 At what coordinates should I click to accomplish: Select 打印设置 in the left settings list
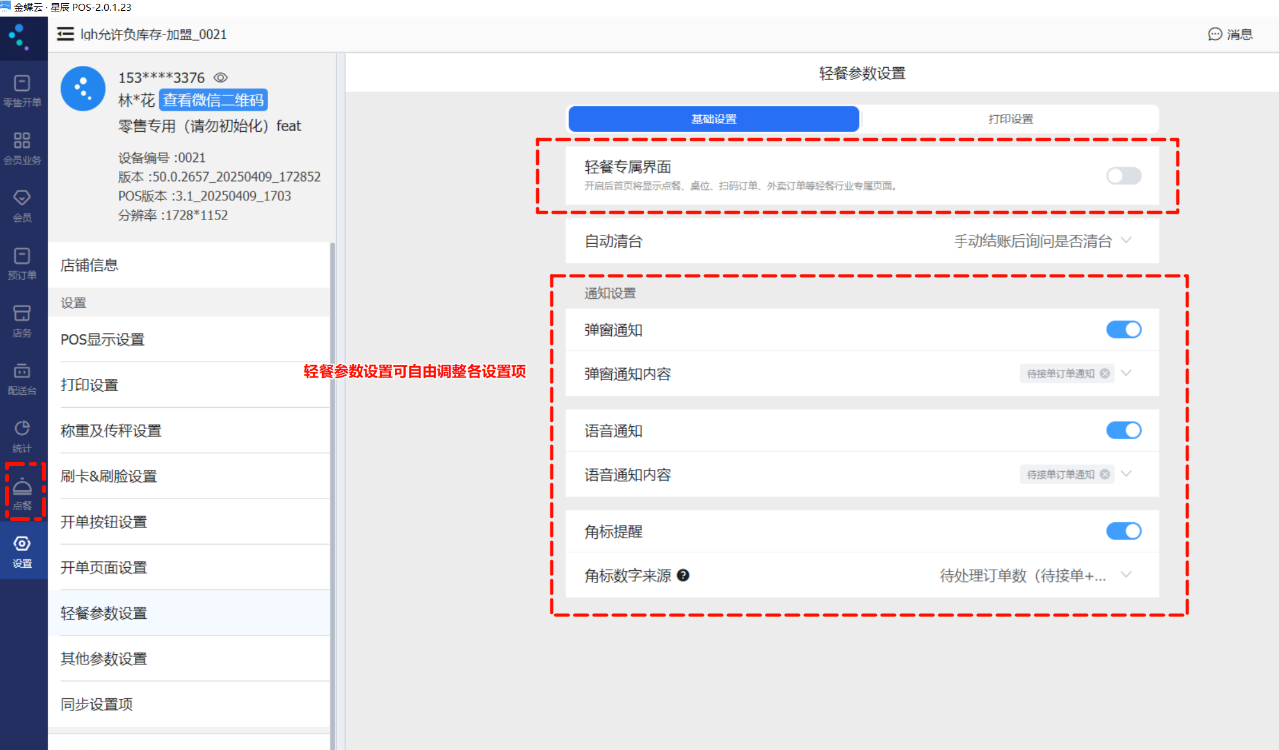189,385
